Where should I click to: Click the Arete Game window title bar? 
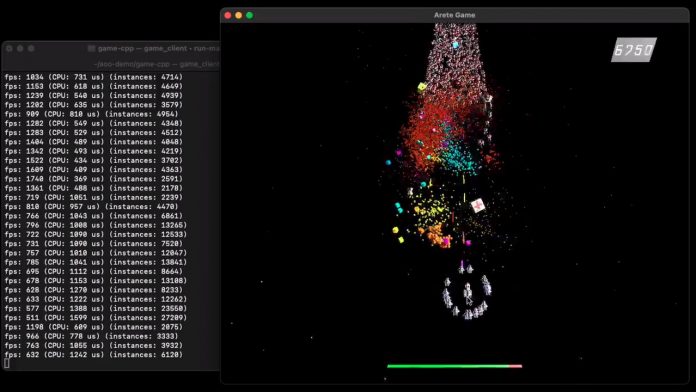[455, 15]
